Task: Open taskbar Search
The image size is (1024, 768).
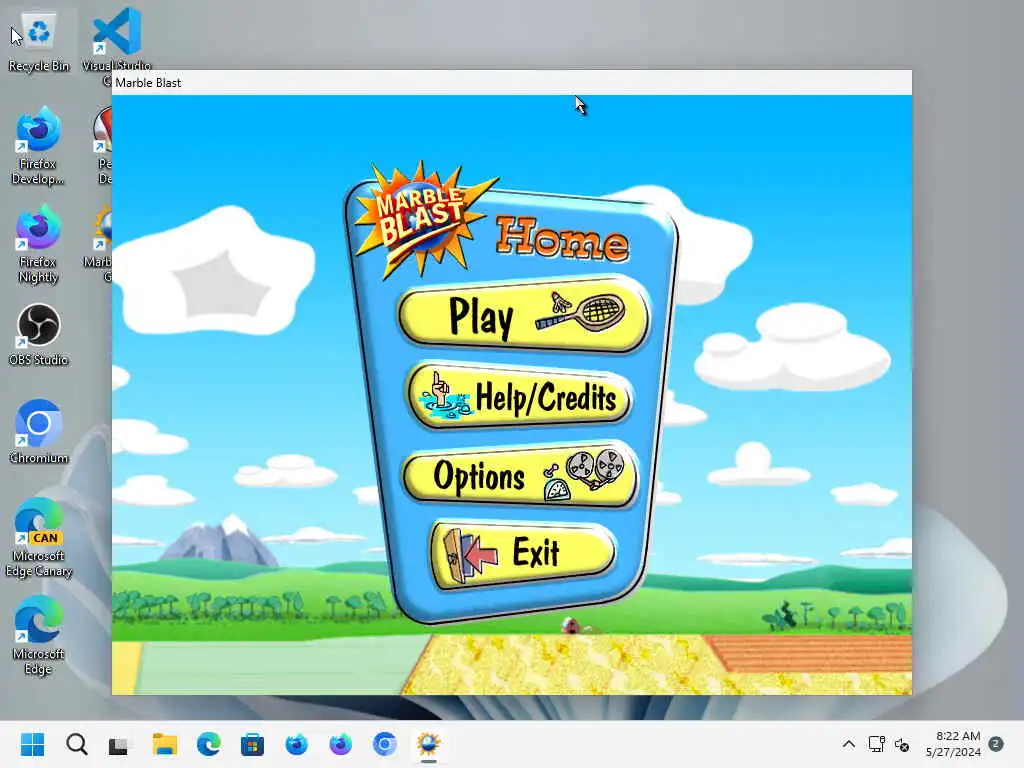Action: [x=76, y=744]
